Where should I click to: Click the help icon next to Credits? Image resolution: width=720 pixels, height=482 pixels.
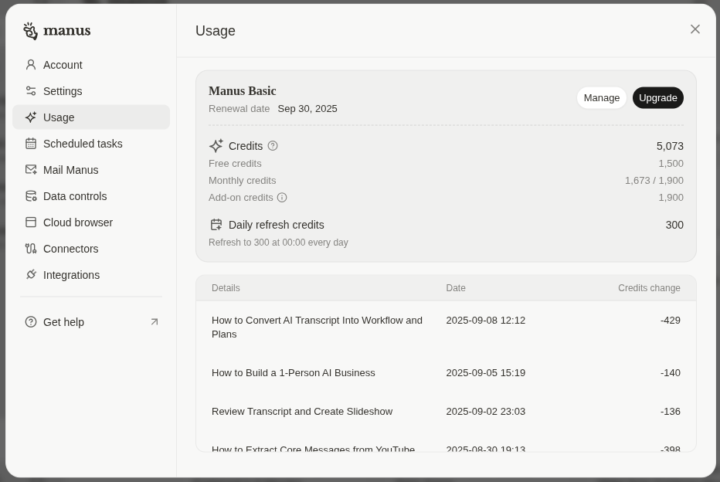[273, 146]
